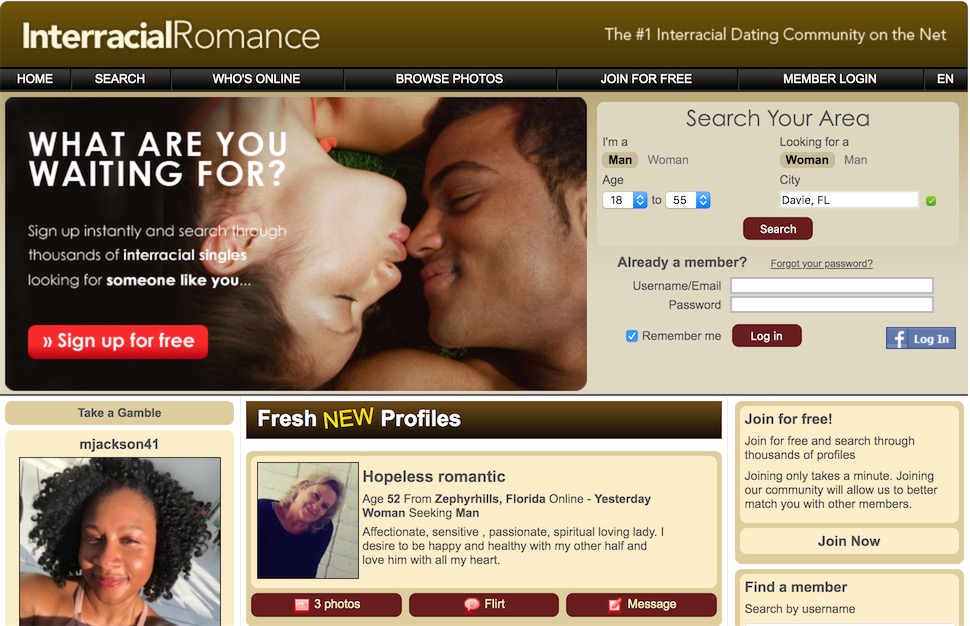This screenshot has height=626, width=970.
Task: Click the red Sign up for free button
Action: (x=118, y=341)
